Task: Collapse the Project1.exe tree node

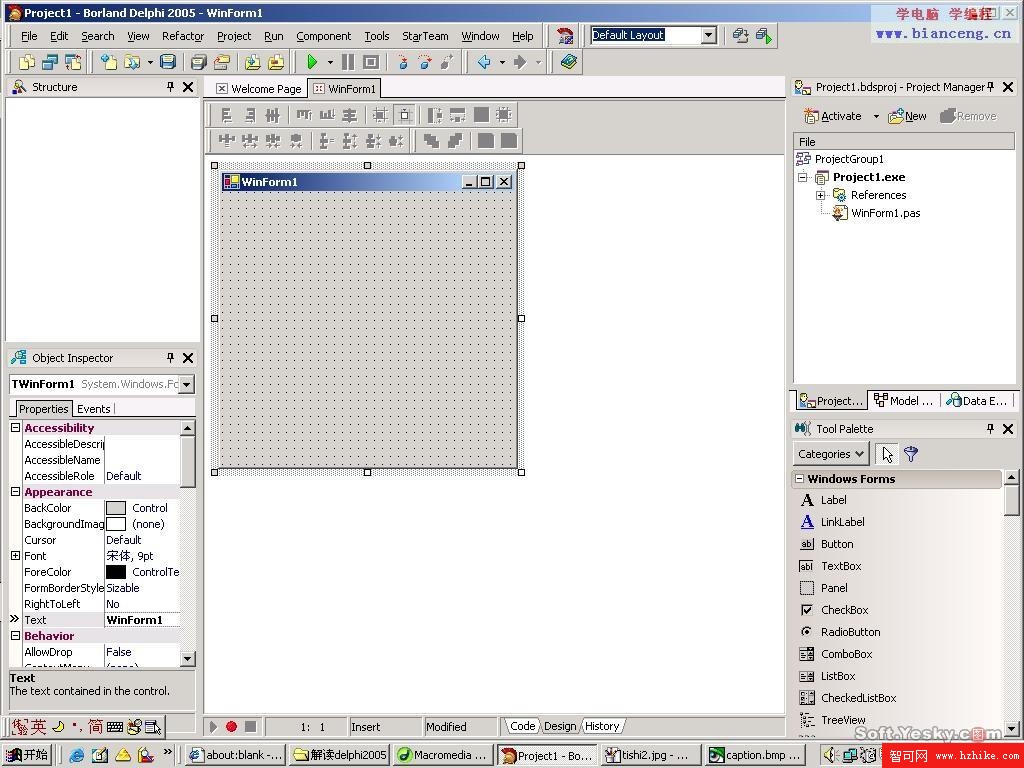Action: click(x=803, y=177)
